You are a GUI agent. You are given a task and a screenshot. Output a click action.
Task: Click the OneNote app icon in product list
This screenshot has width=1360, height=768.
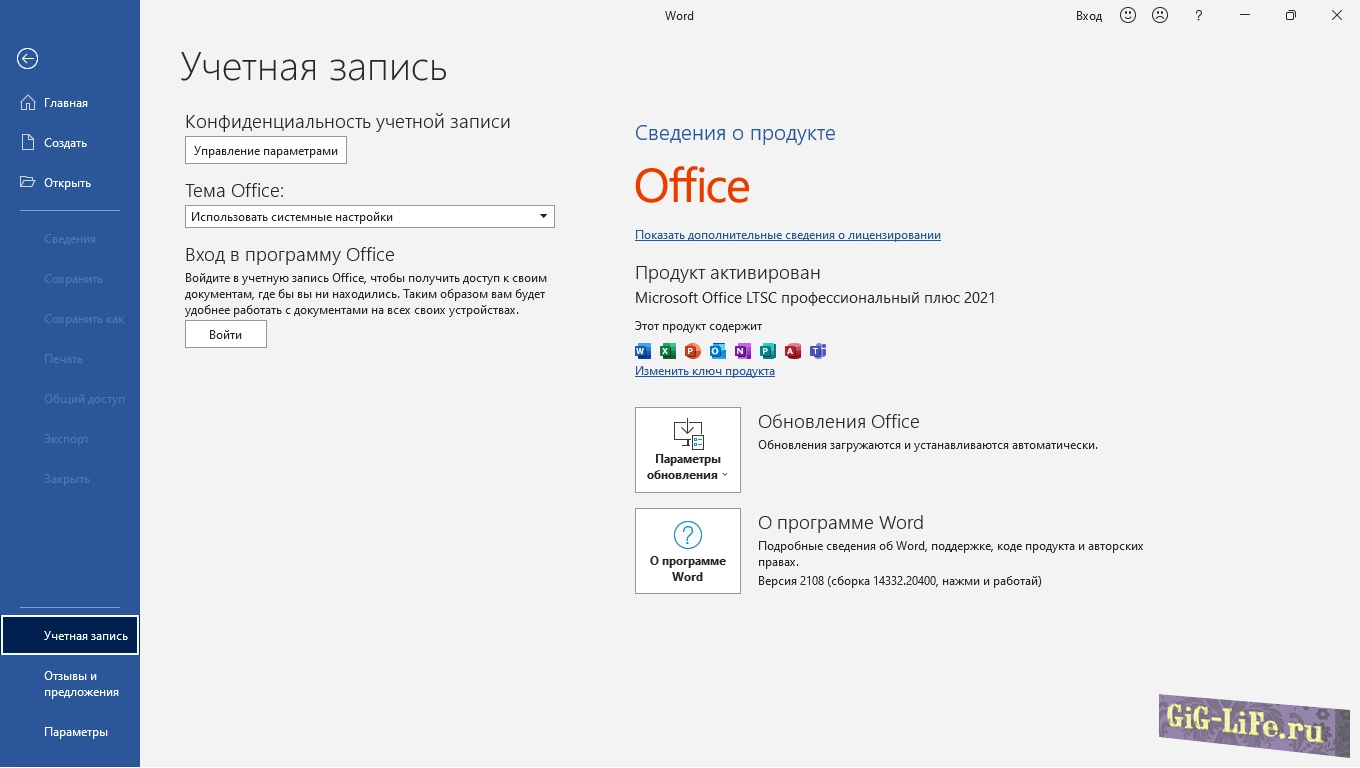(x=742, y=351)
